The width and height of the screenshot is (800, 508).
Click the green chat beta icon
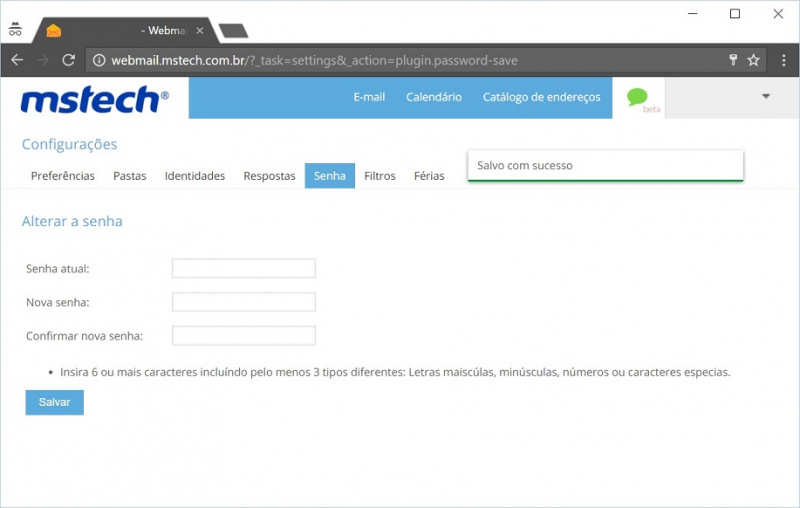637,96
